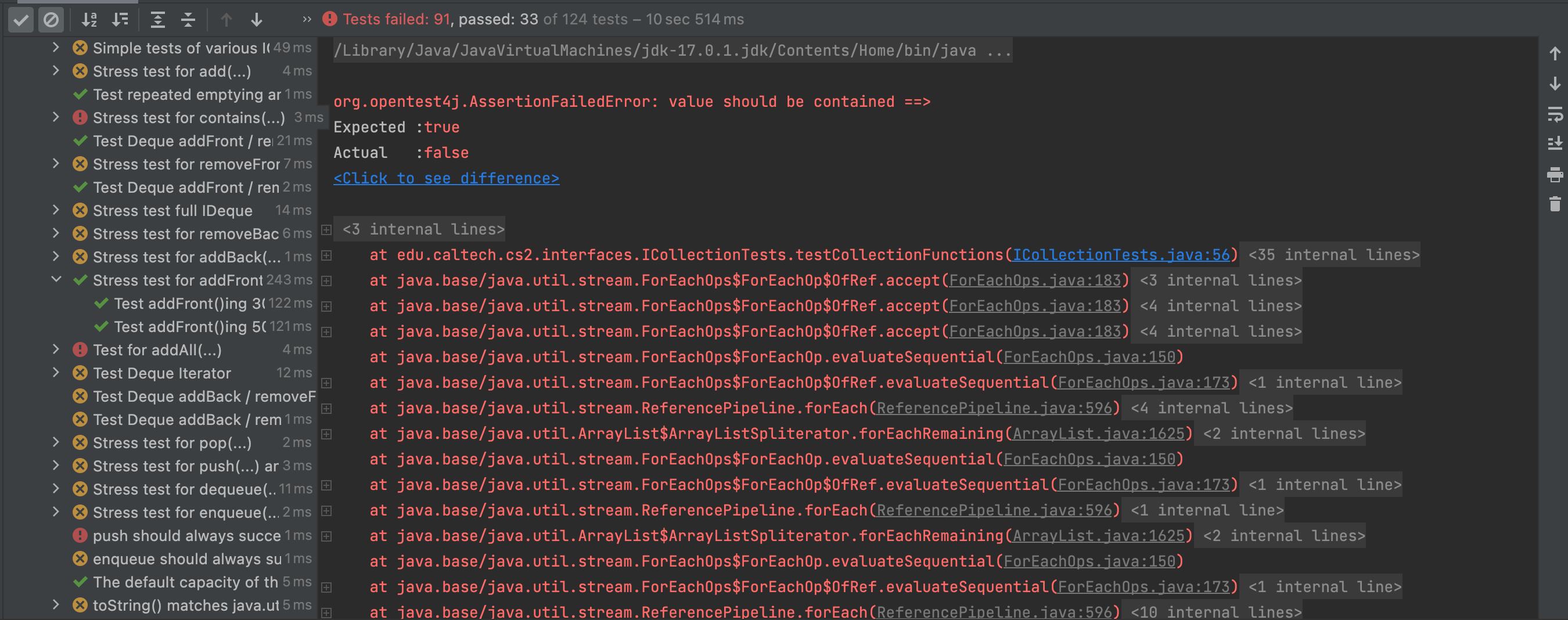Print the console output

pyautogui.click(x=1555, y=175)
